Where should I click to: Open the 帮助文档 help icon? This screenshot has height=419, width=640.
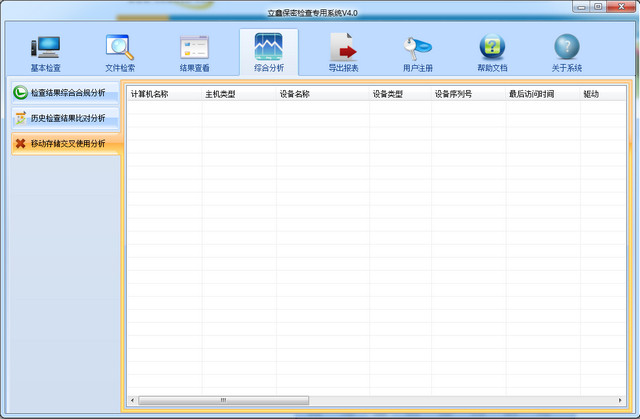click(x=492, y=47)
